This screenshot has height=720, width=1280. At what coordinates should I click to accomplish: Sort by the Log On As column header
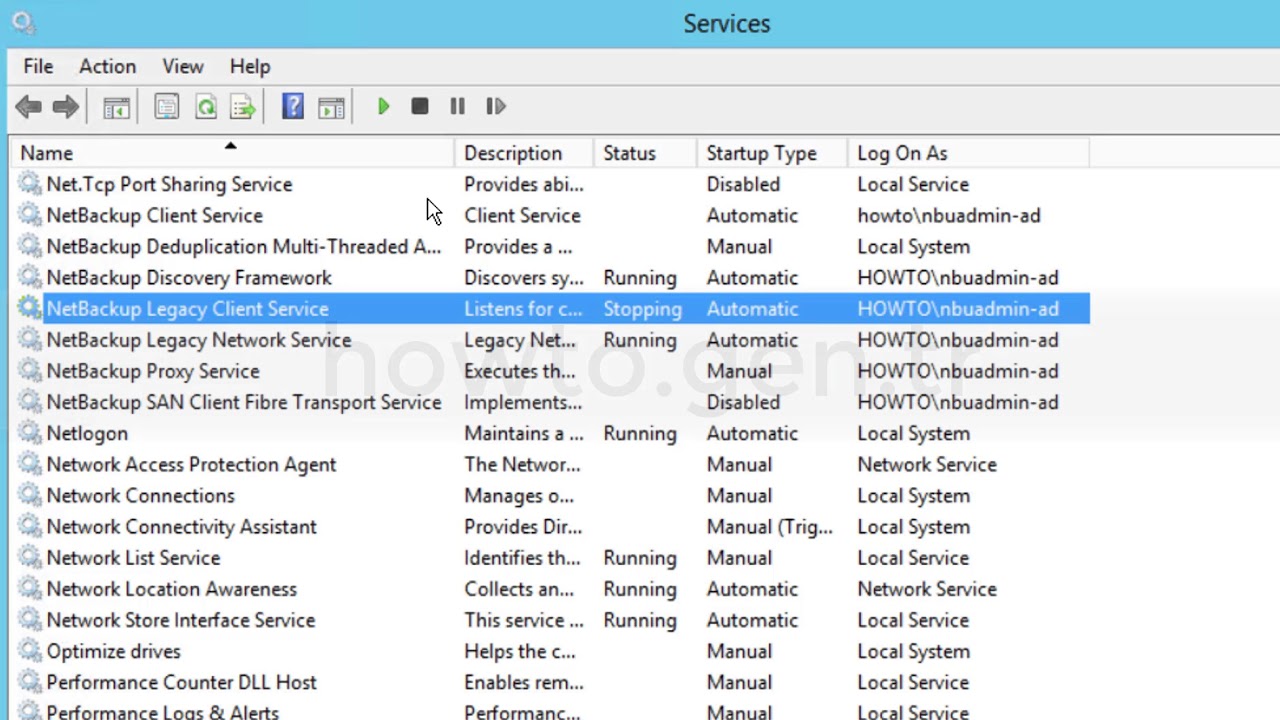point(968,153)
